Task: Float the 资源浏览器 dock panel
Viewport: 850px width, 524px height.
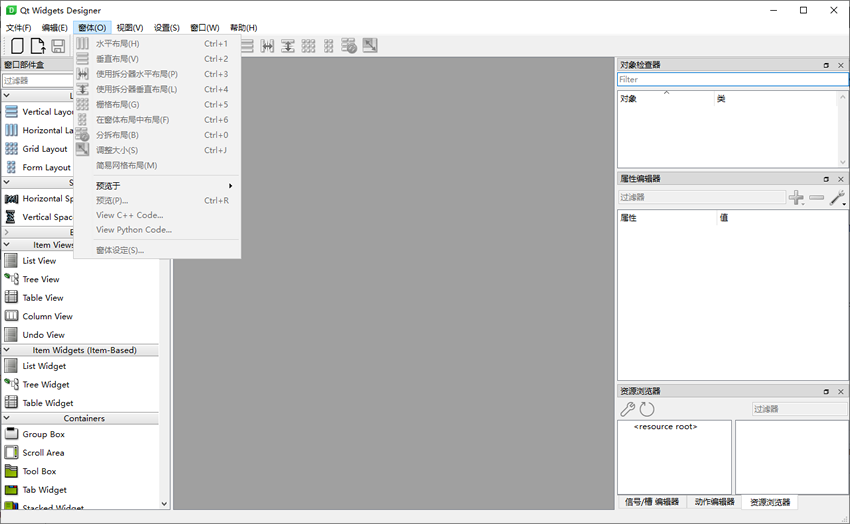Action: [x=826, y=391]
